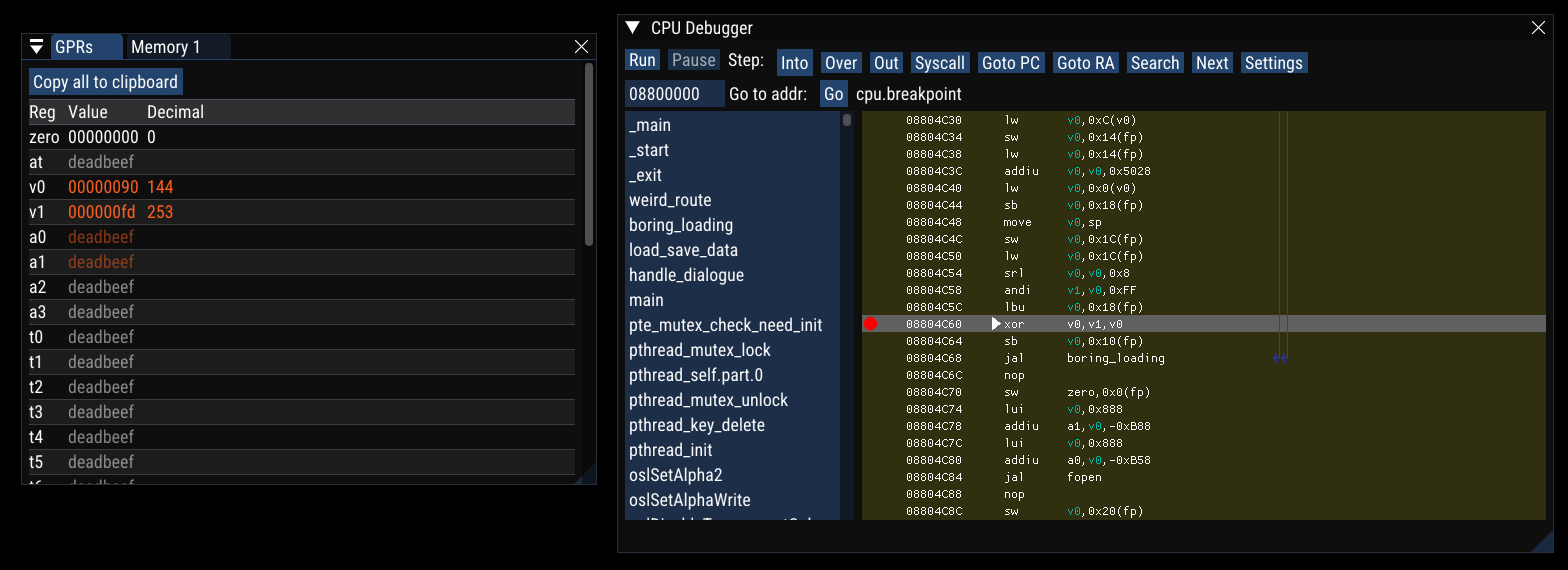Select disassembly line 08804C48 move
The width and height of the screenshot is (1568, 570).
[x=1204, y=222]
